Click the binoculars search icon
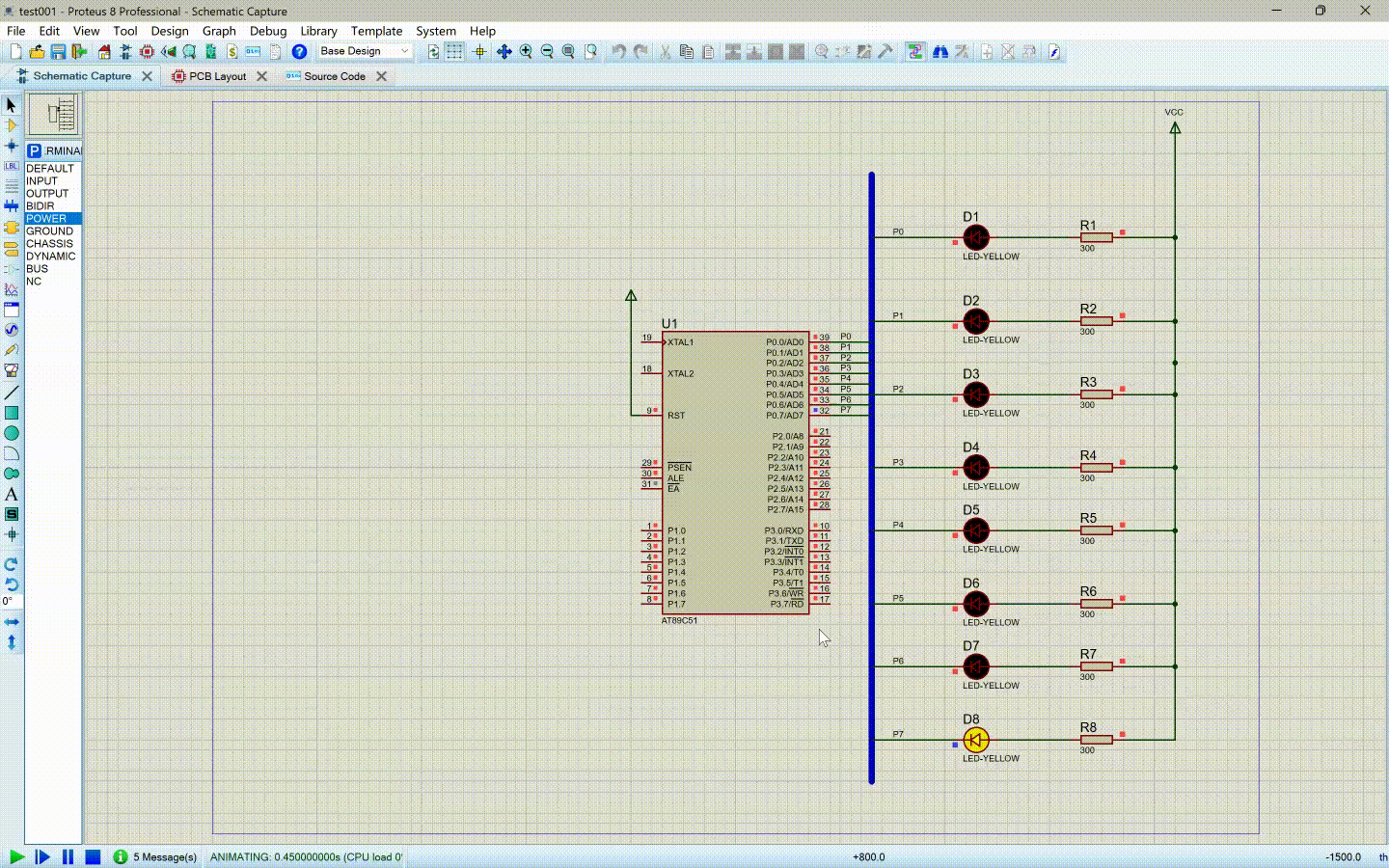Image resolution: width=1389 pixels, height=868 pixels. coord(940,52)
